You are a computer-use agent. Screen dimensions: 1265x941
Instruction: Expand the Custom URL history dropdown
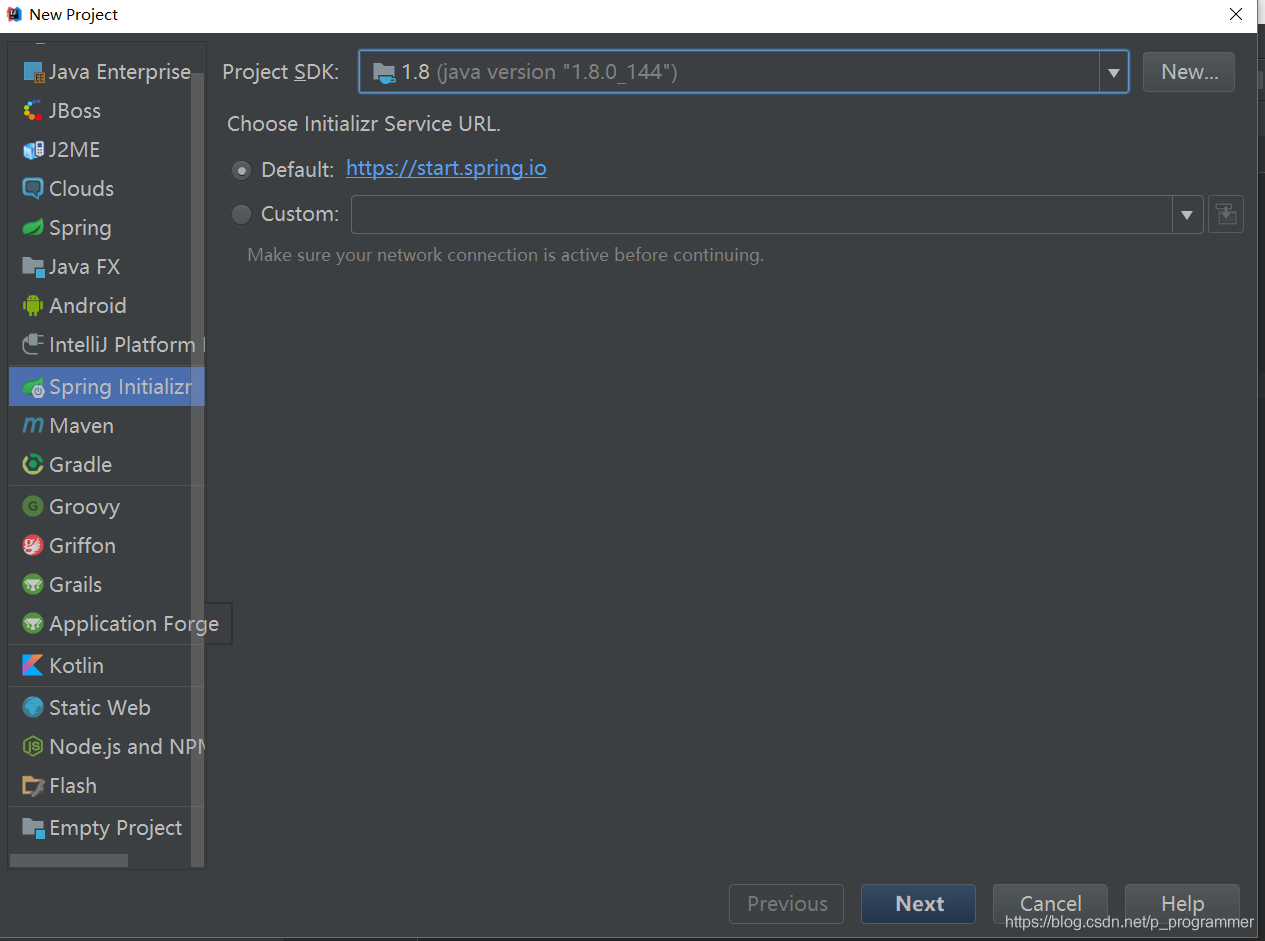pyautogui.click(x=1187, y=214)
